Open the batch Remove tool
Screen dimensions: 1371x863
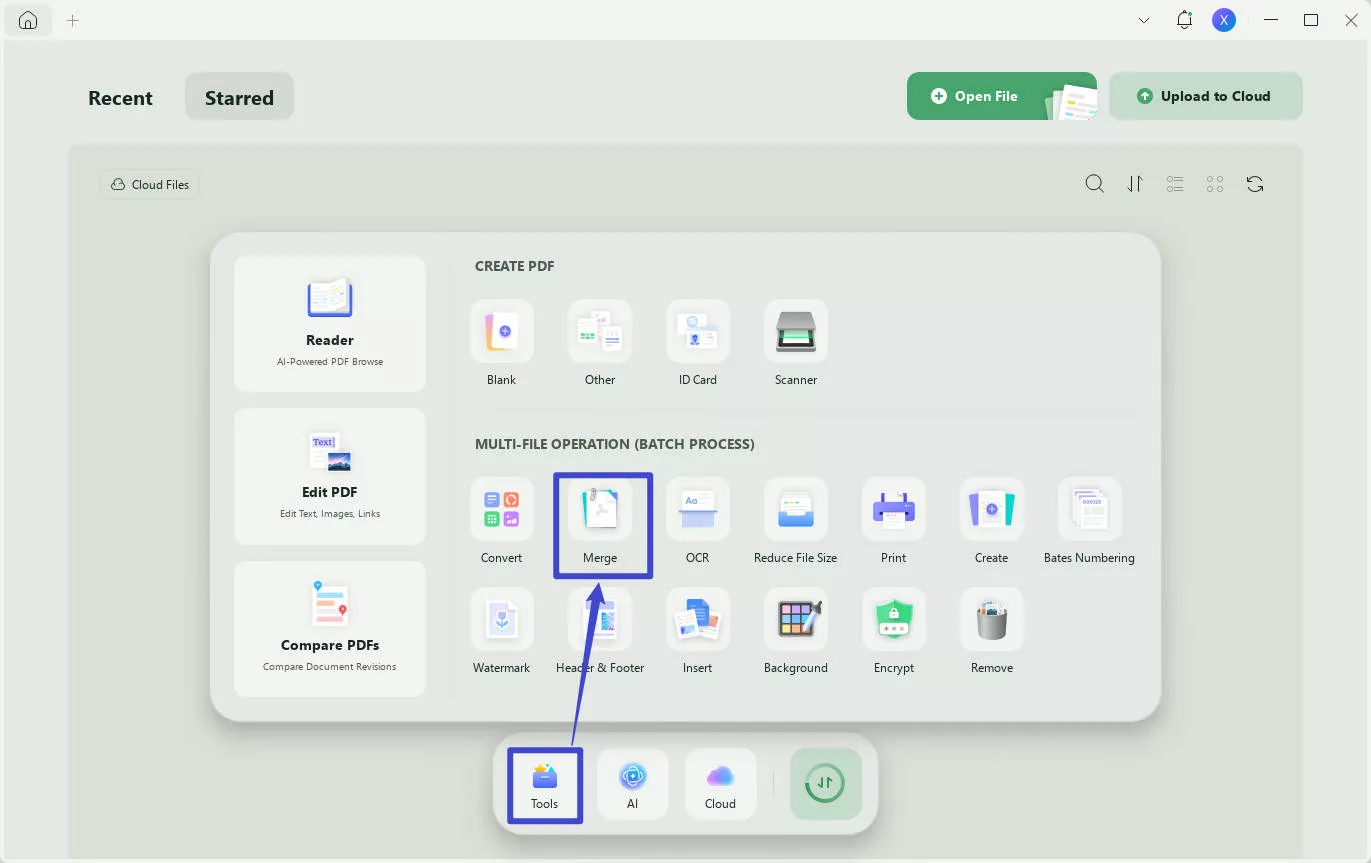point(992,630)
